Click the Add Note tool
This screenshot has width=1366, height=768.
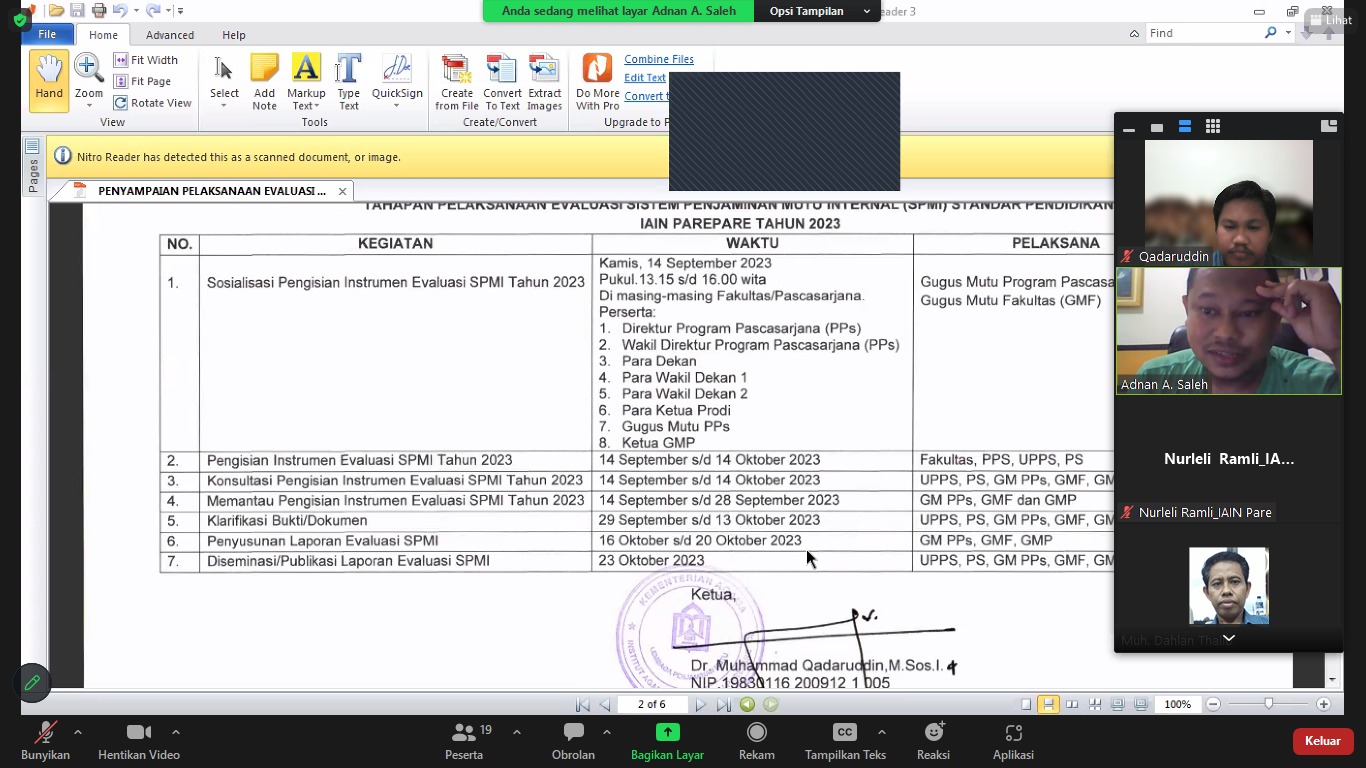(264, 80)
